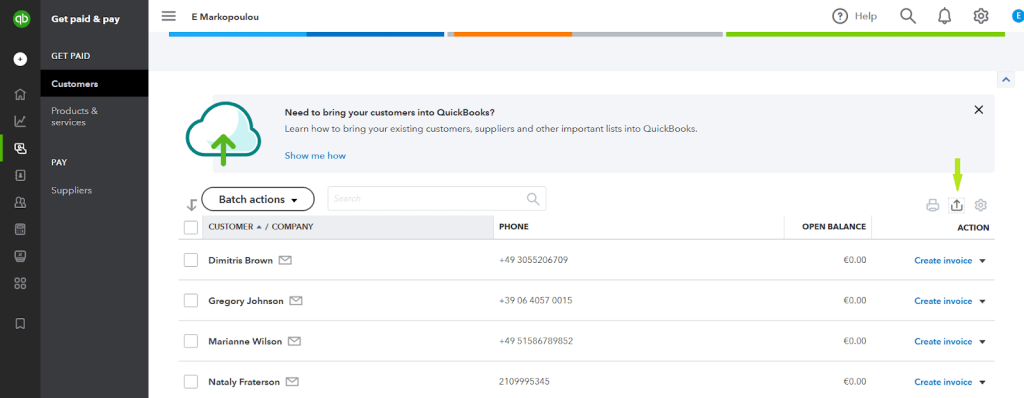
Task: Click email icon next to Dimitris Brown
Action: tap(285, 260)
